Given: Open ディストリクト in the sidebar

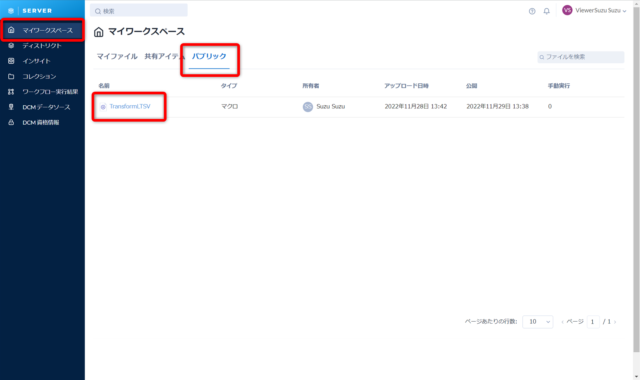Looking at the screenshot, I should 42,46.
